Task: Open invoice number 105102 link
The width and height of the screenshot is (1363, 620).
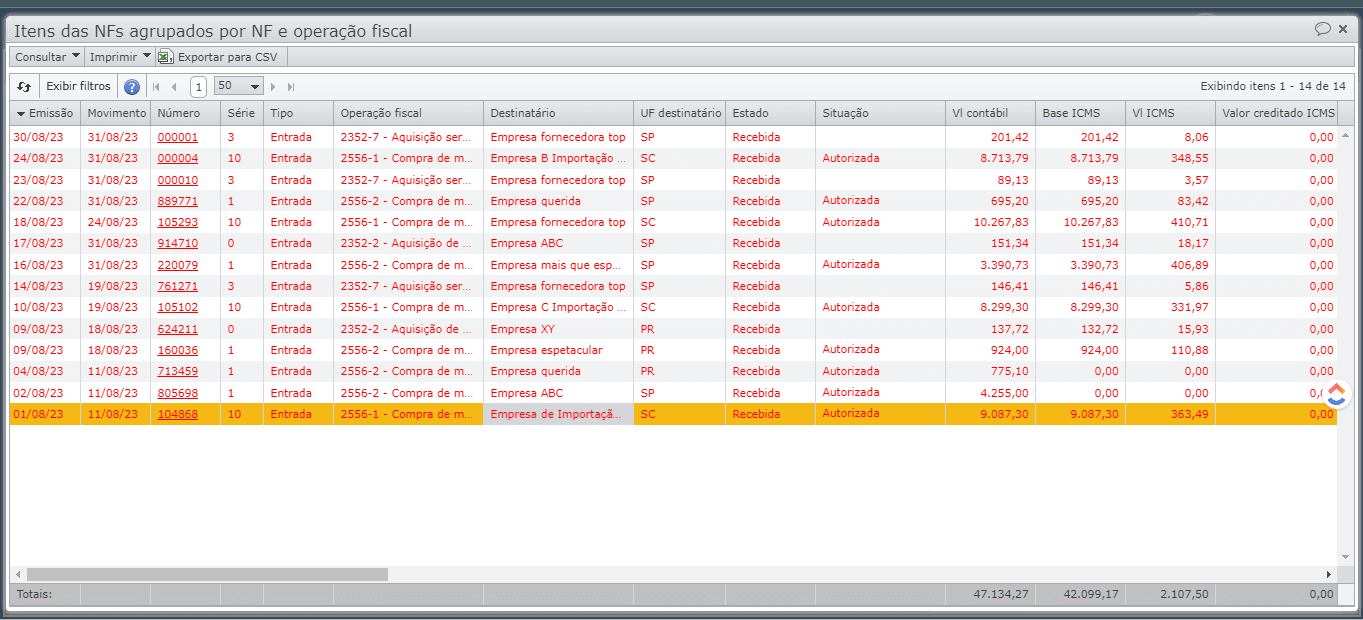Action: (x=177, y=307)
